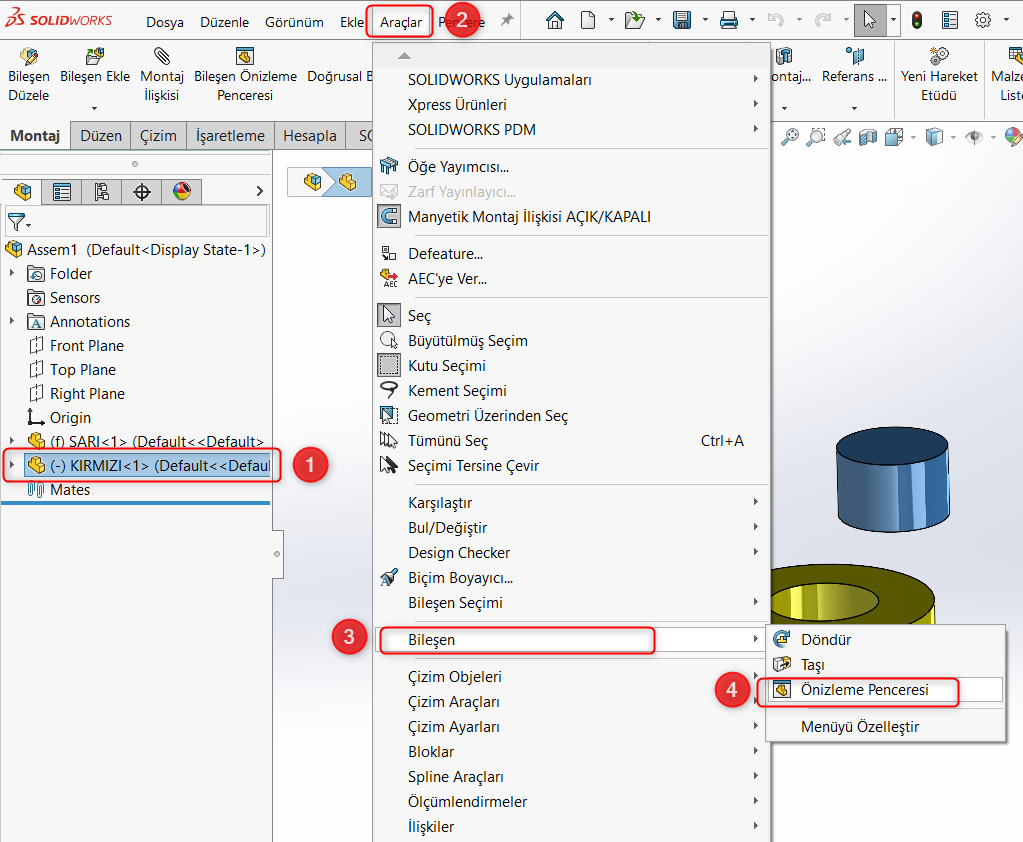Click the Home icon in the top toolbar
1023x842 pixels.
(555, 21)
